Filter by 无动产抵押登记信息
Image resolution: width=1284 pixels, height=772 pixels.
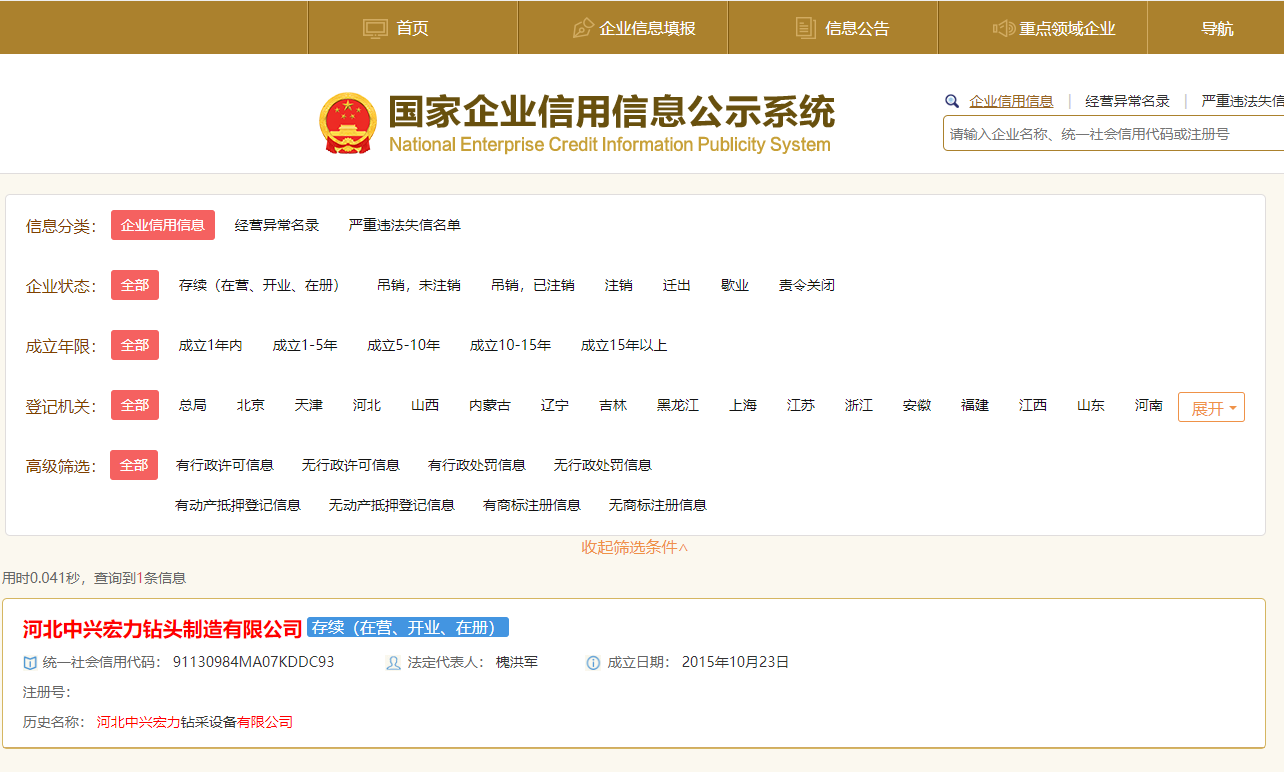tap(392, 505)
